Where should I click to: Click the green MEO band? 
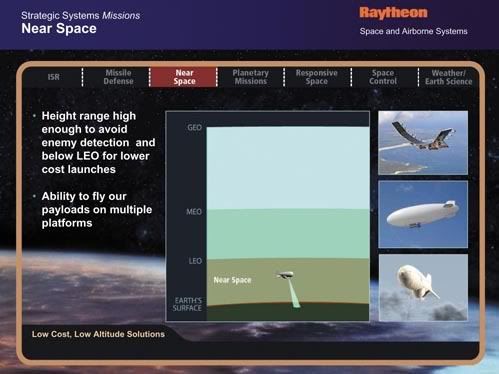[x=288, y=234]
